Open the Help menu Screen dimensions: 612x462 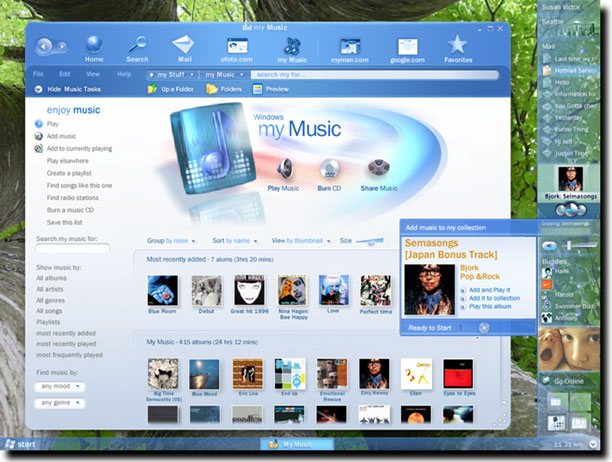pyautogui.click(x=124, y=74)
